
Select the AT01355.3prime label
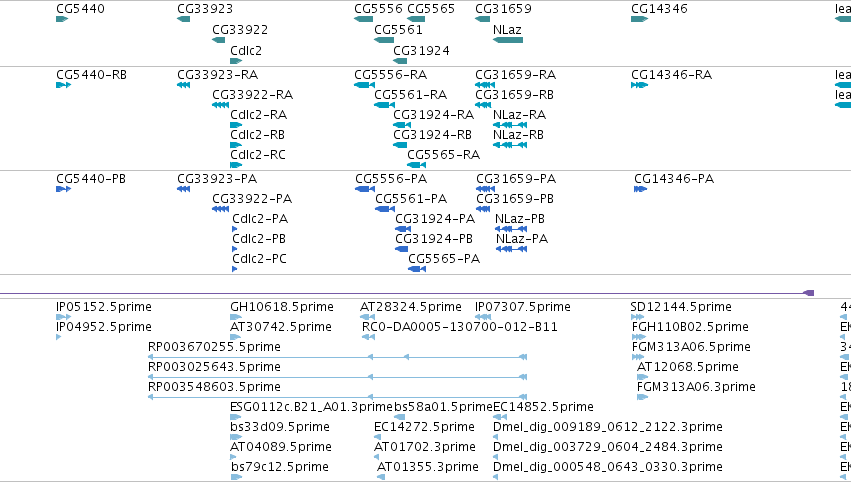coord(428,468)
